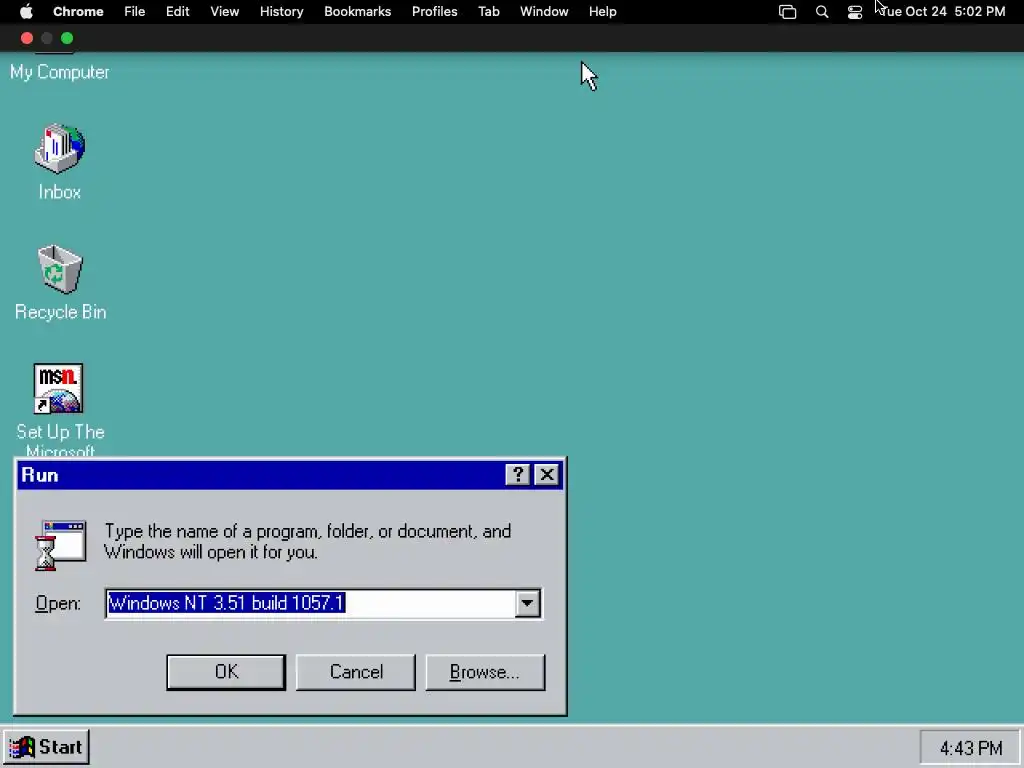Open the File menu
This screenshot has height=768, width=1024.
click(135, 12)
